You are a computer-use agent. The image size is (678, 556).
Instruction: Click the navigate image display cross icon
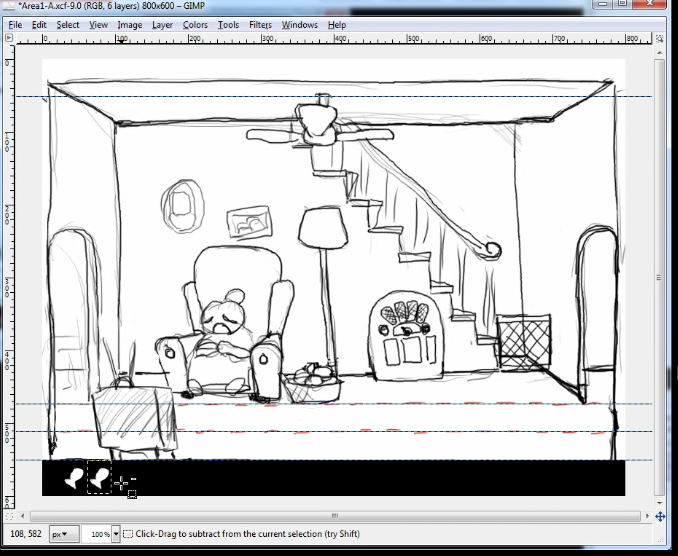[660, 516]
